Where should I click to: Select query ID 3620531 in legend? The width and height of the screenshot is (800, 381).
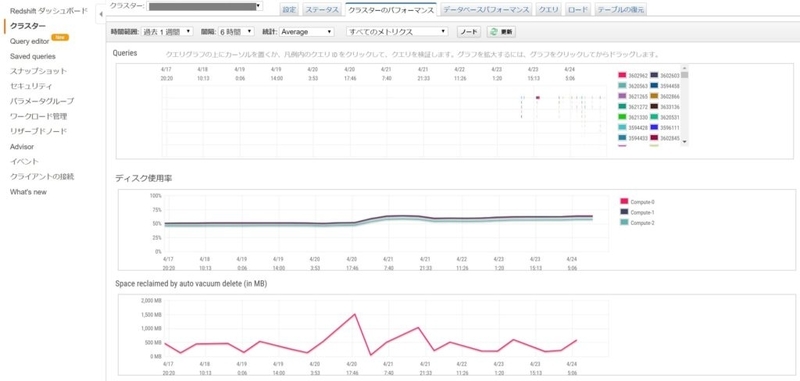670,117
